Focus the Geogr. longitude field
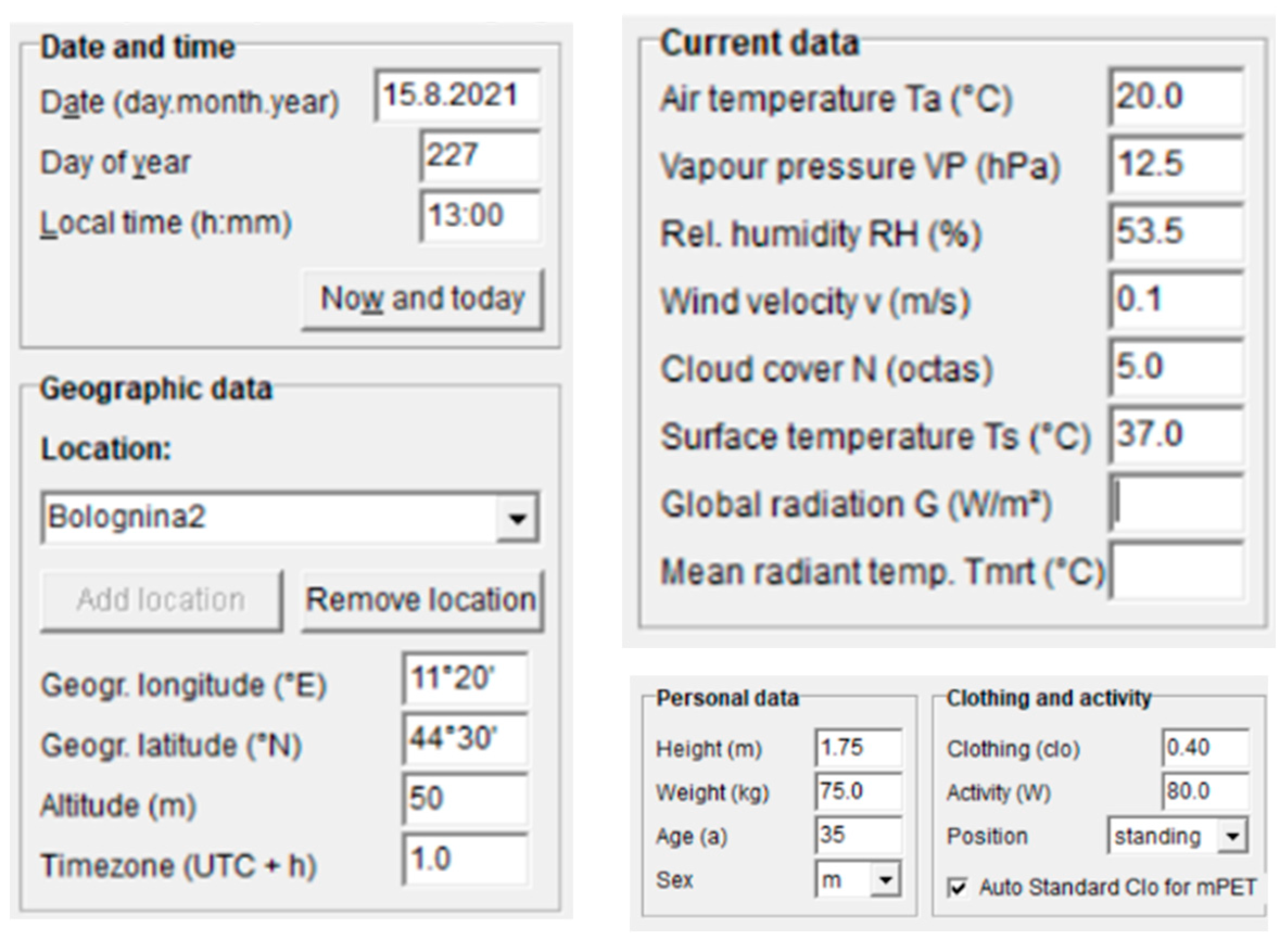Screen dimensions: 1288x947 click(x=464, y=679)
